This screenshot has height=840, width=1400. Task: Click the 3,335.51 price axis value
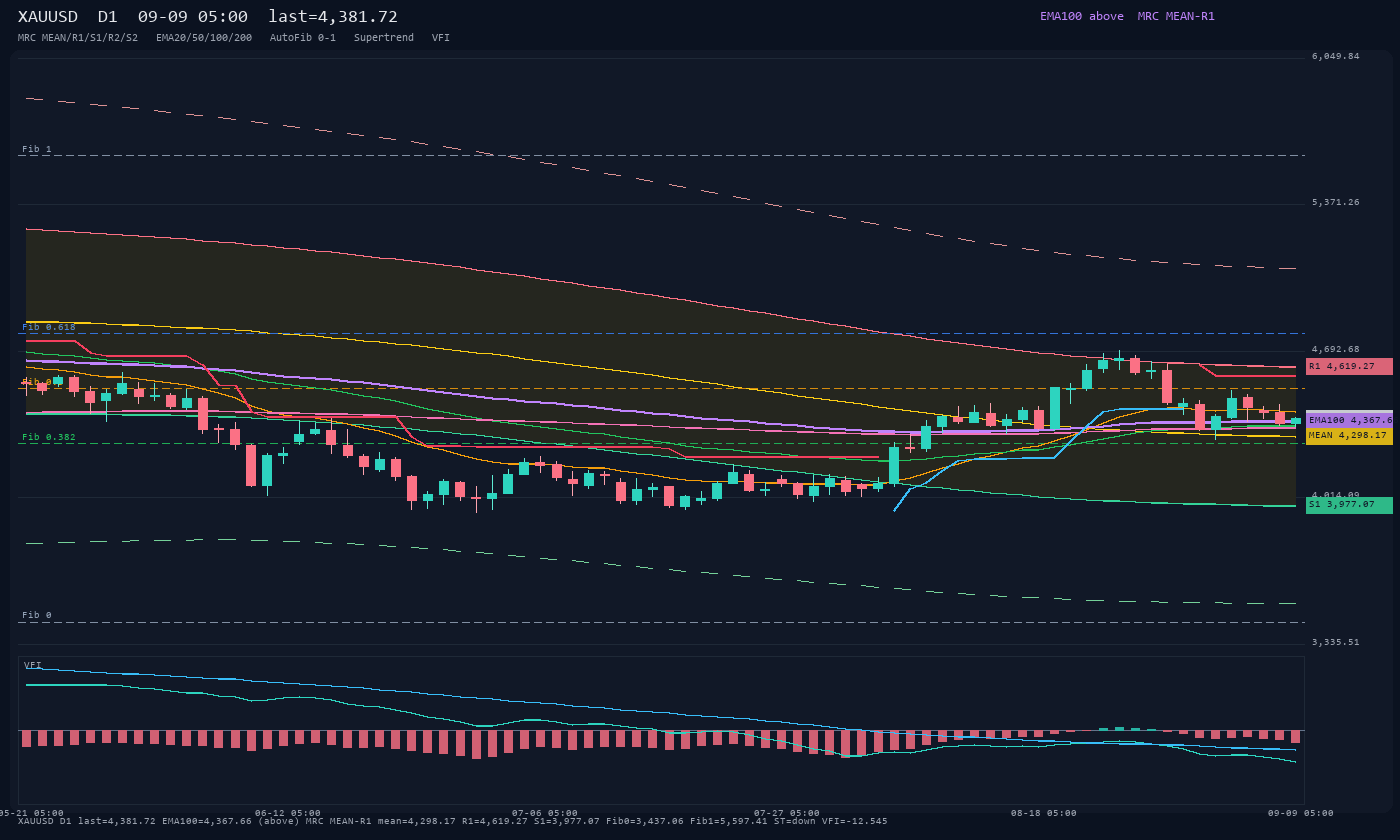pyautogui.click(x=1336, y=642)
